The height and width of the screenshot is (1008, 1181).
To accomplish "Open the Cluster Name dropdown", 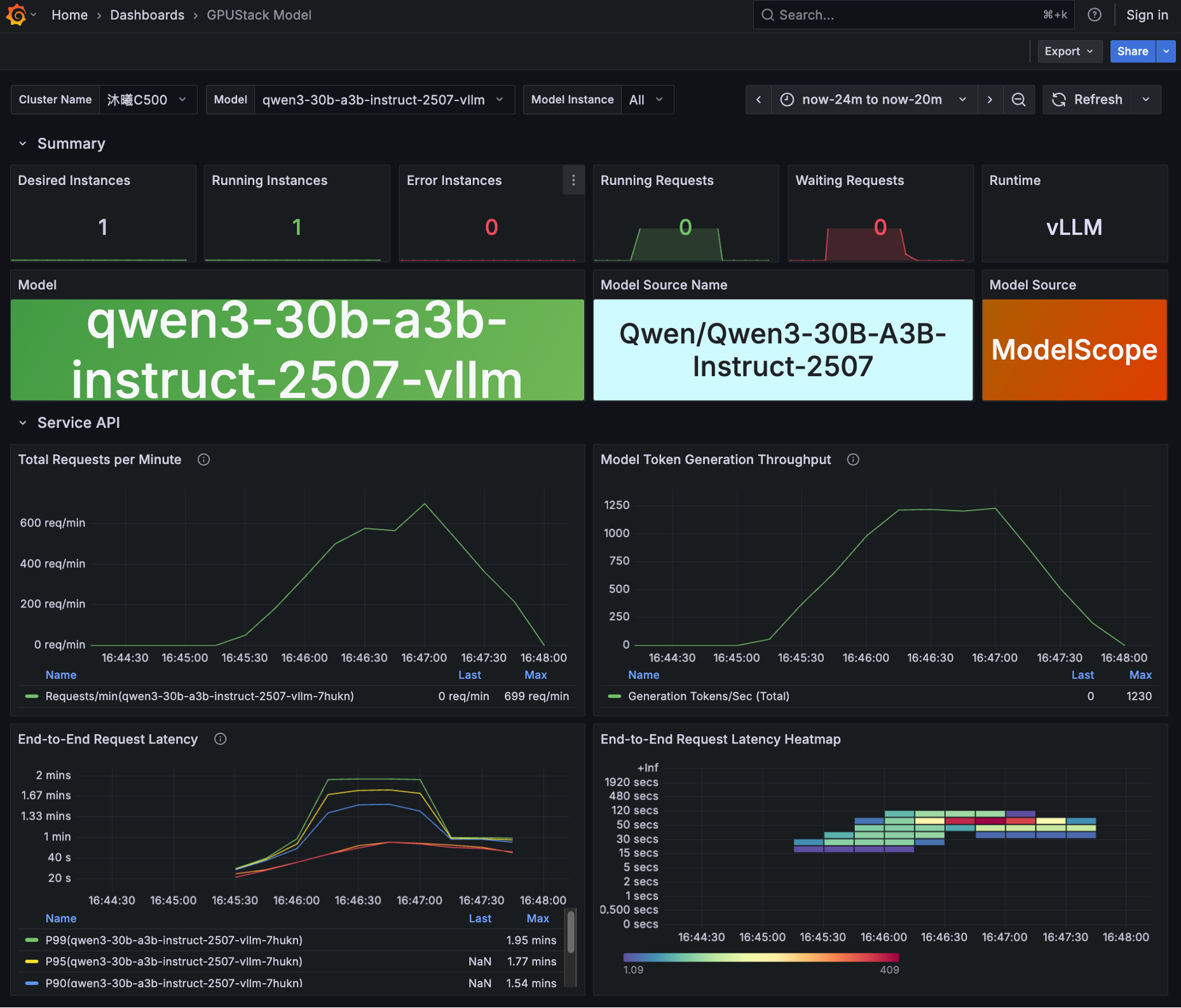I will [x=147, y=100].
